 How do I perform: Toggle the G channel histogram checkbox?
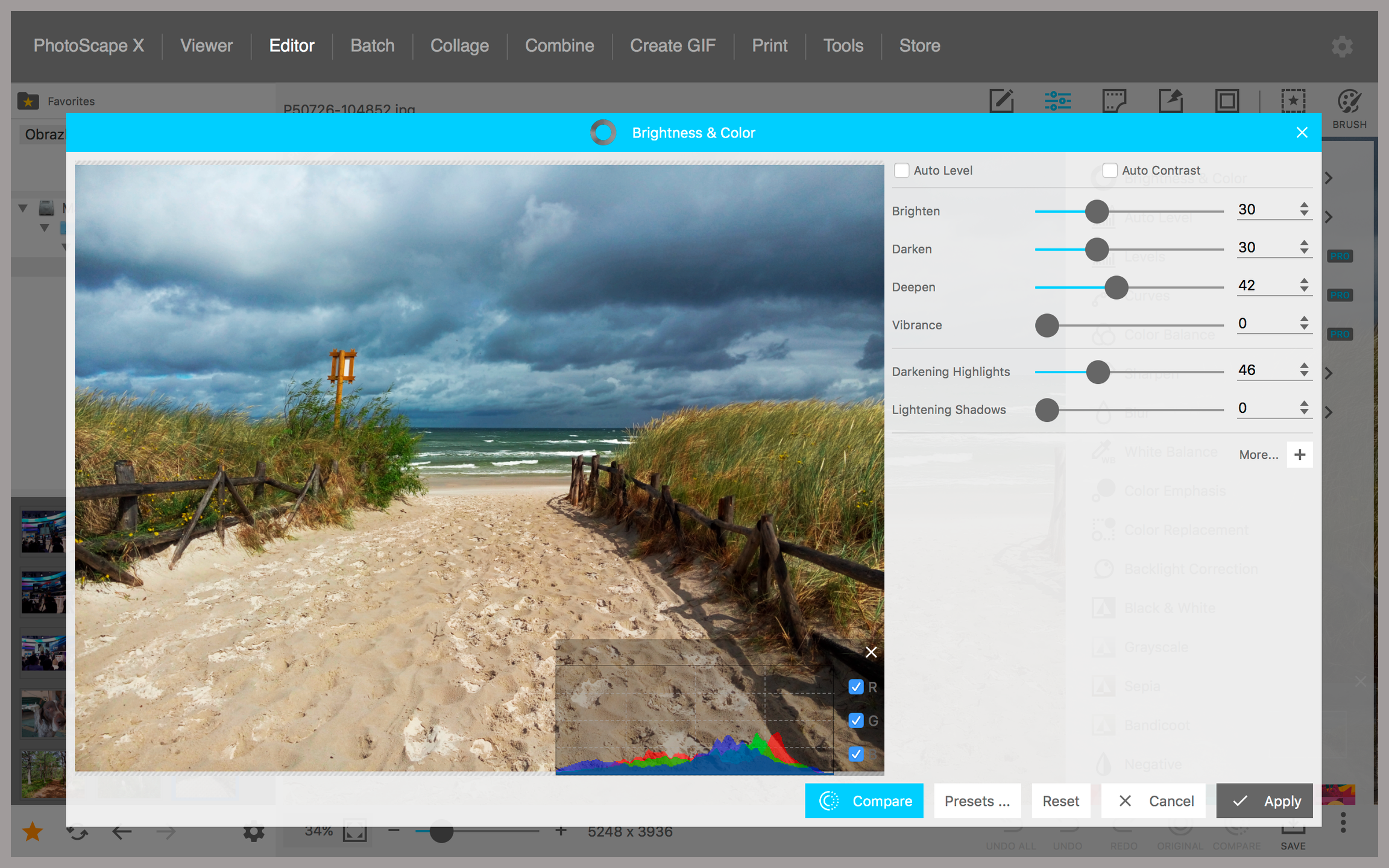coord(856,720)
